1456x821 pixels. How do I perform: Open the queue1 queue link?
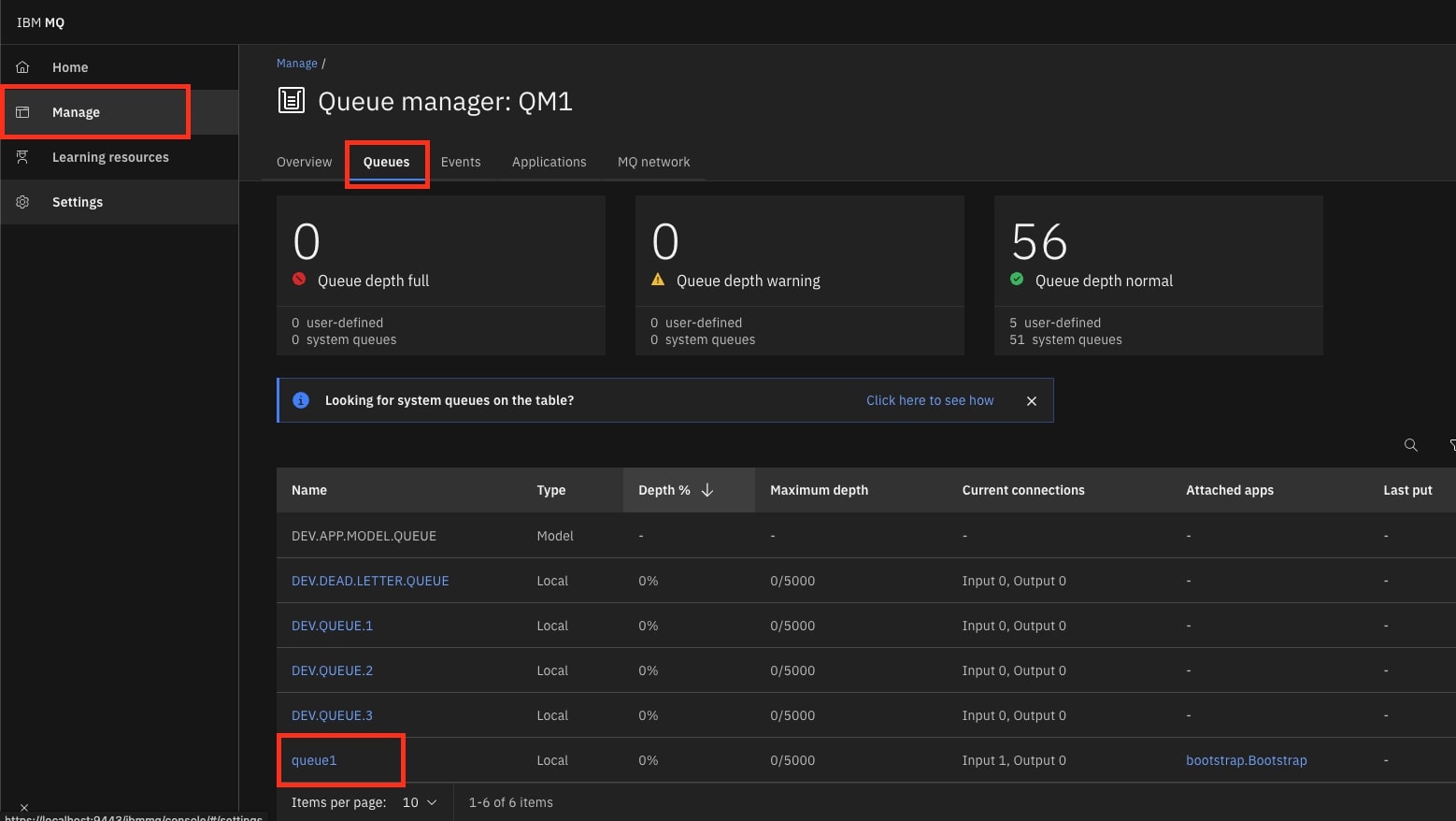[x=314, y=760]
